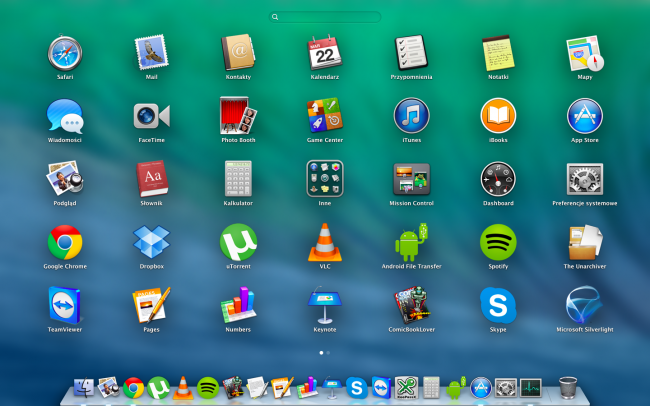Open the Kontakty address book app
This screenshot has width=650, height=406.
pos(238,53)
